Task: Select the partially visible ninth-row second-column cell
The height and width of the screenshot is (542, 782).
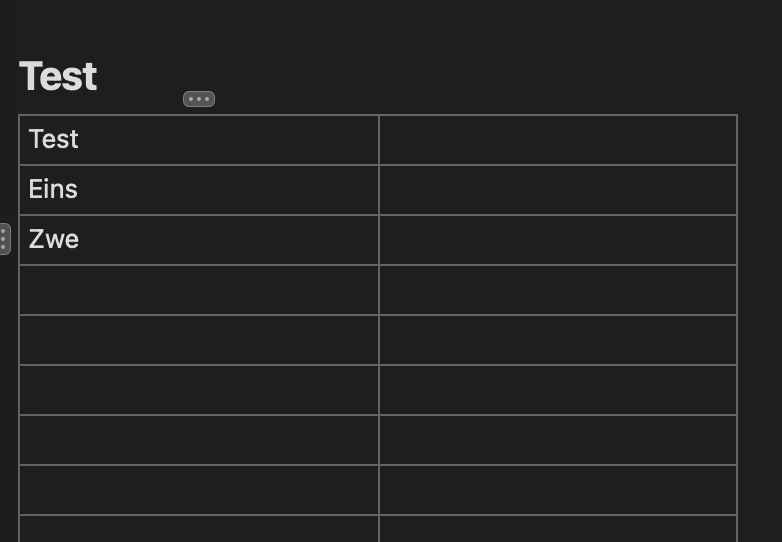Action: [558, 529]
